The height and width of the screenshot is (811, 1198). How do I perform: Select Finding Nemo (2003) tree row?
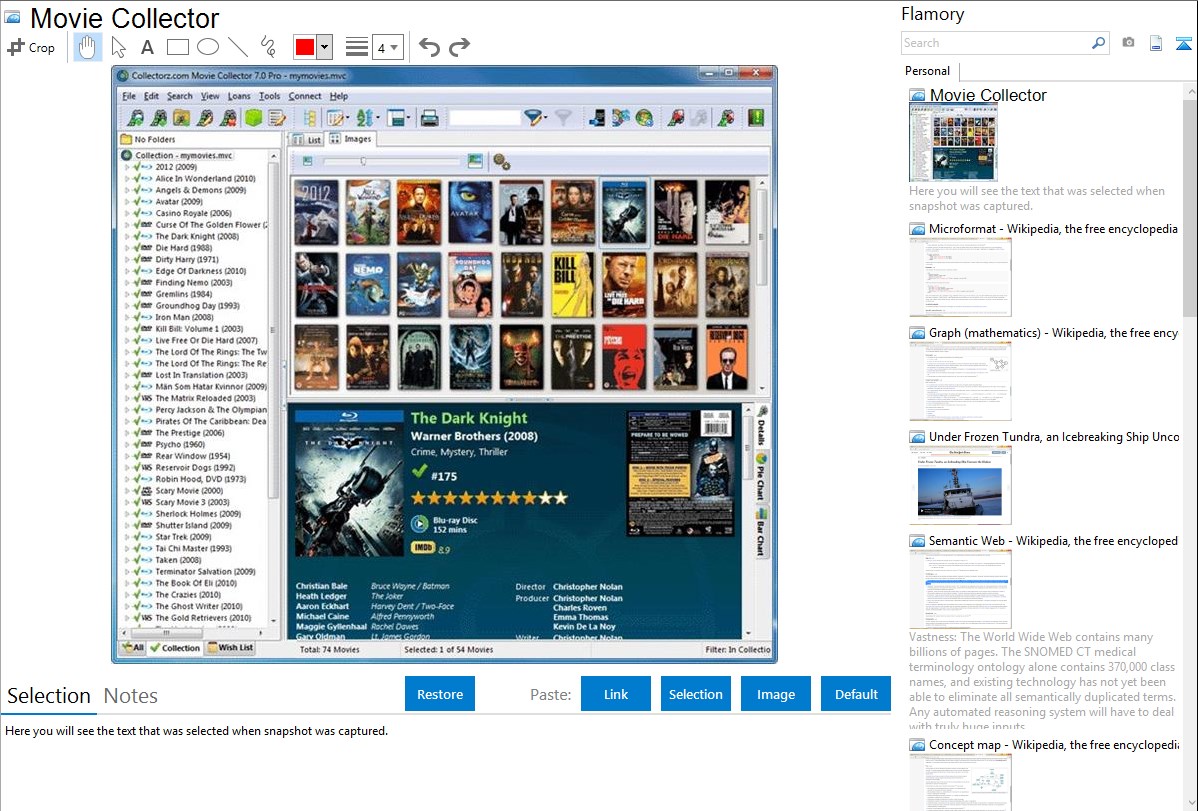(x=193, y=282)
